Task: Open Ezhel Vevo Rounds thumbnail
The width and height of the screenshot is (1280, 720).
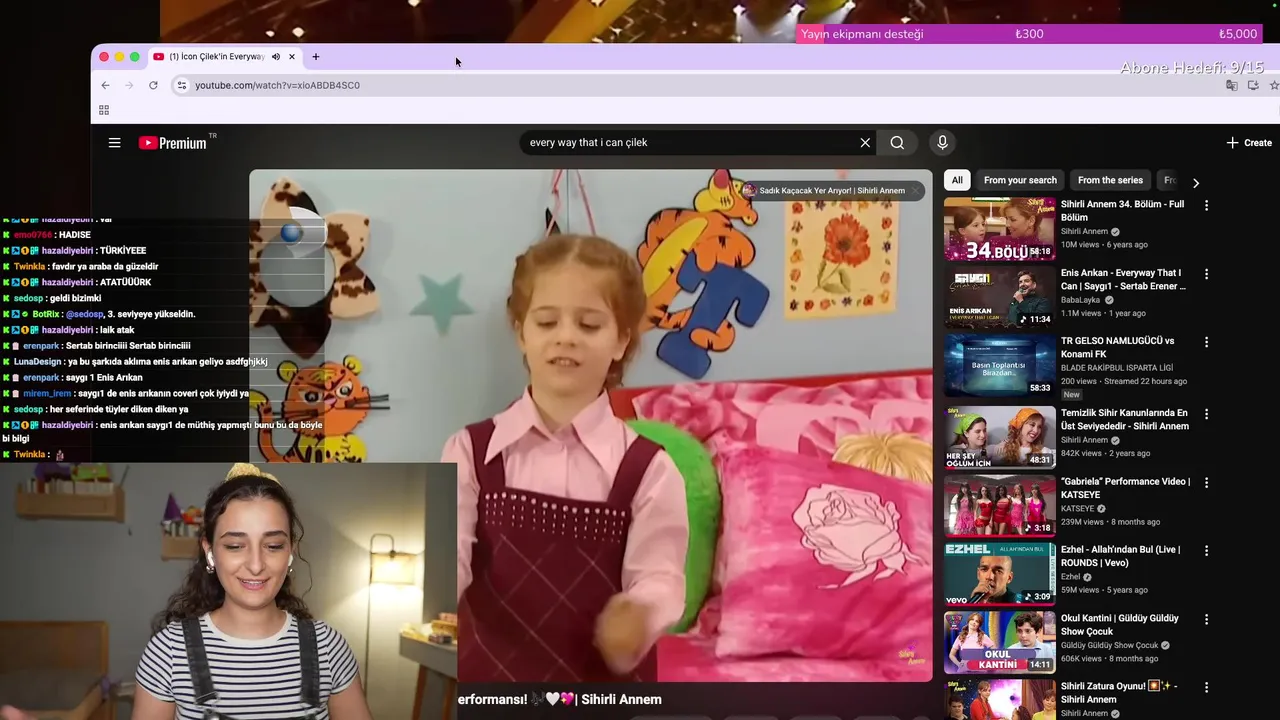Action: [x=999, y=574]
